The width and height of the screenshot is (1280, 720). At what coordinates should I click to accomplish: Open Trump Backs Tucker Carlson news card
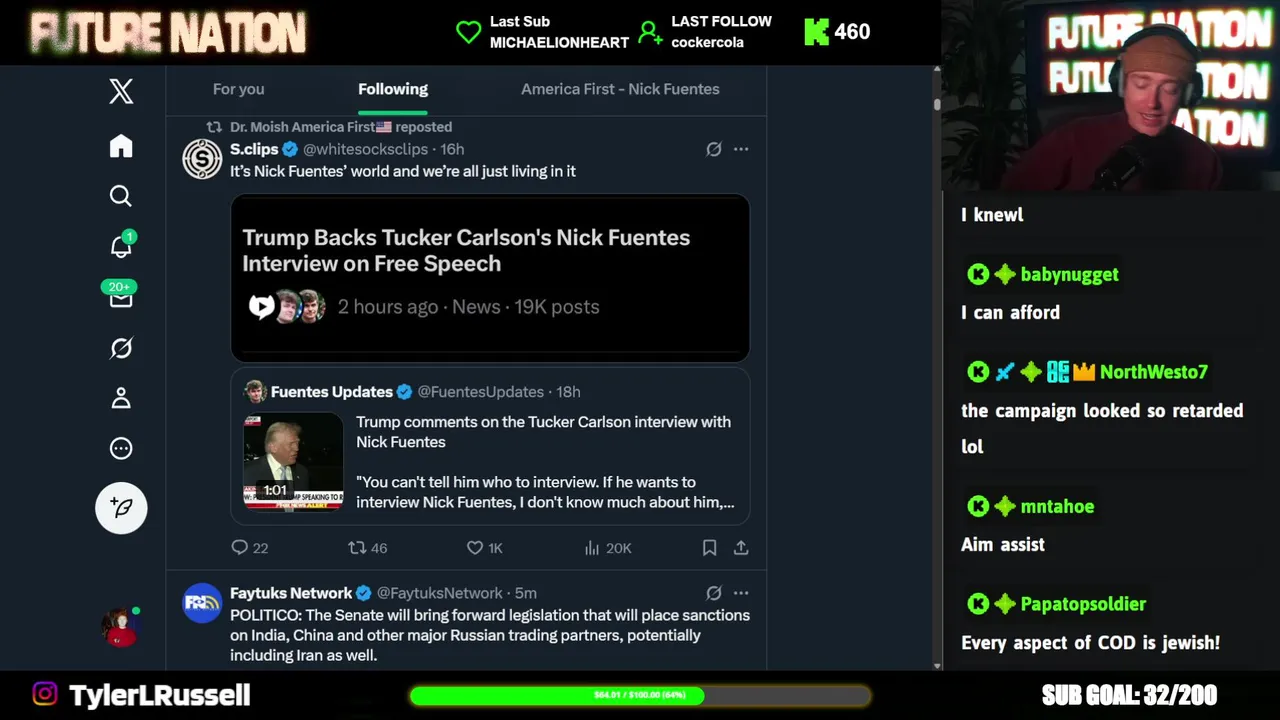[490, 278]
